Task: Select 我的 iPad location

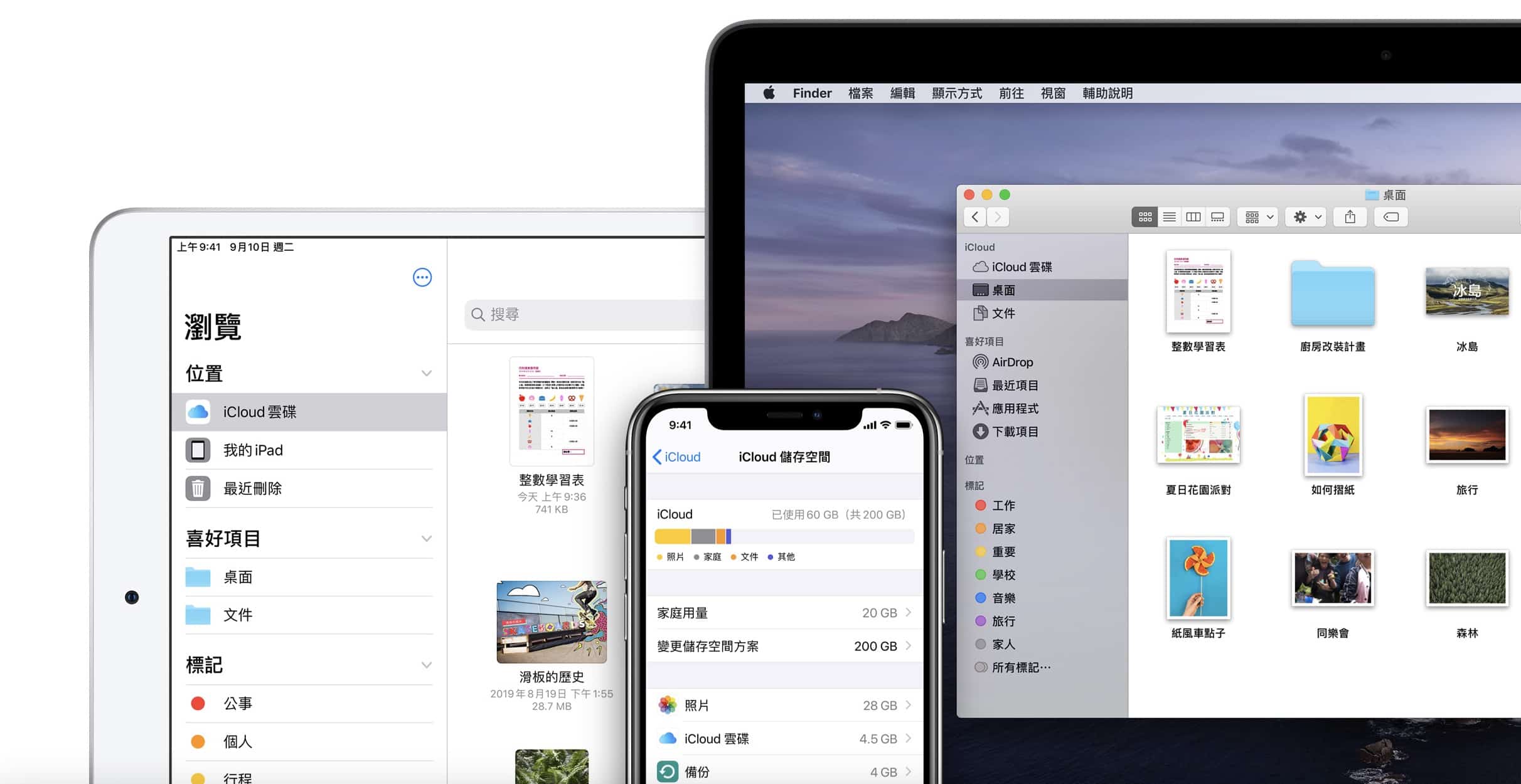Action: pyautogui.click(x=309, y=450)
